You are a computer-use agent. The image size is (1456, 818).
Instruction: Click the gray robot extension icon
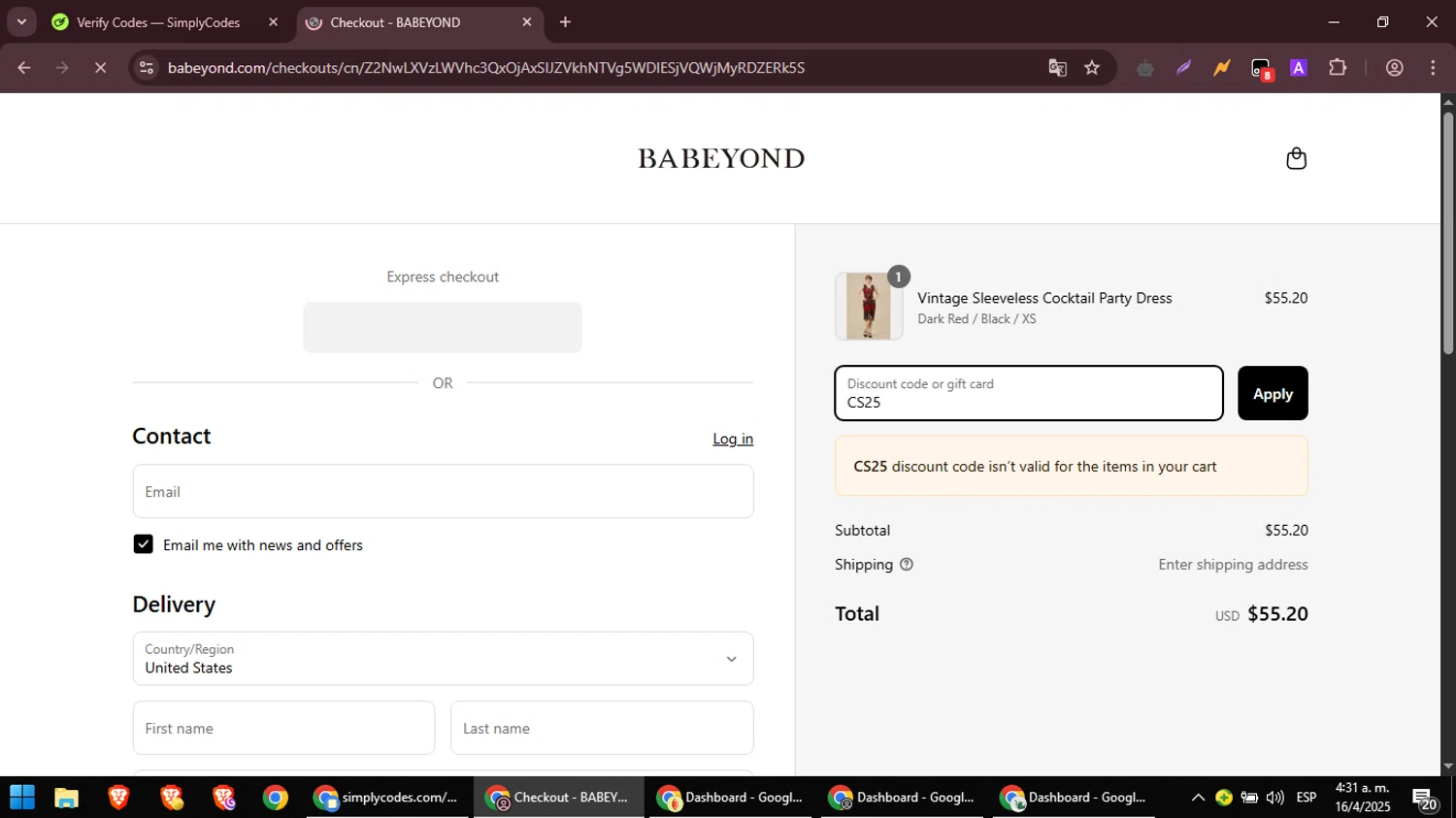click(1145, 68)
